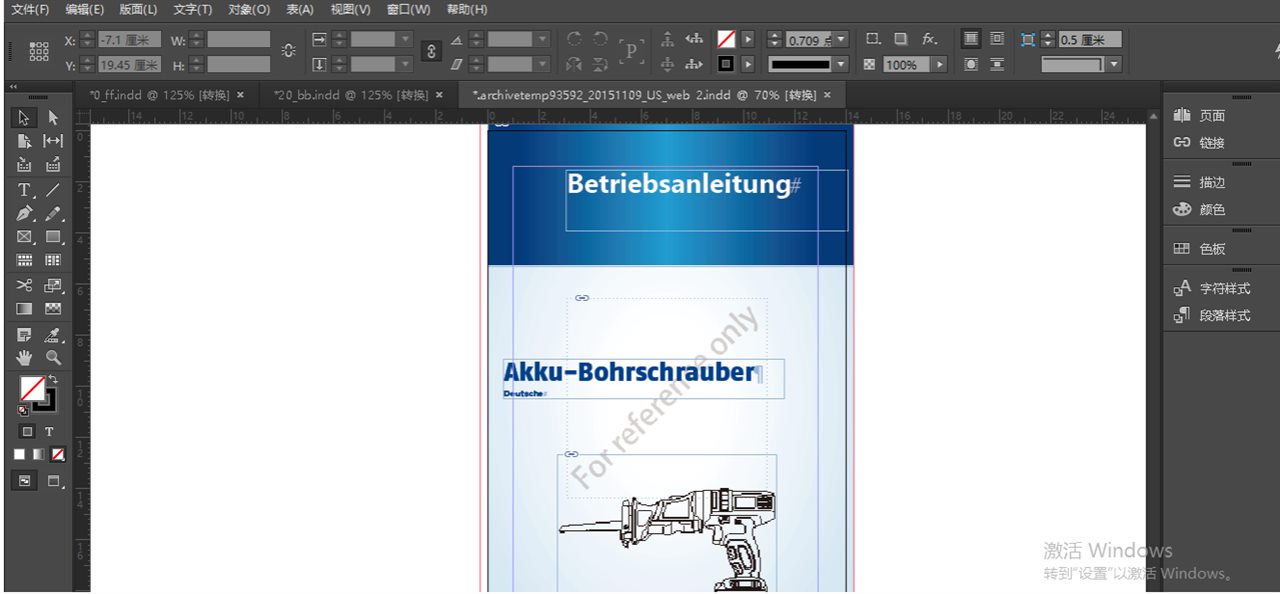Open the opacity slider arrow next to 100%
Image resolution: width=1280 pixels, height=594 pixels.
(939, 64)
